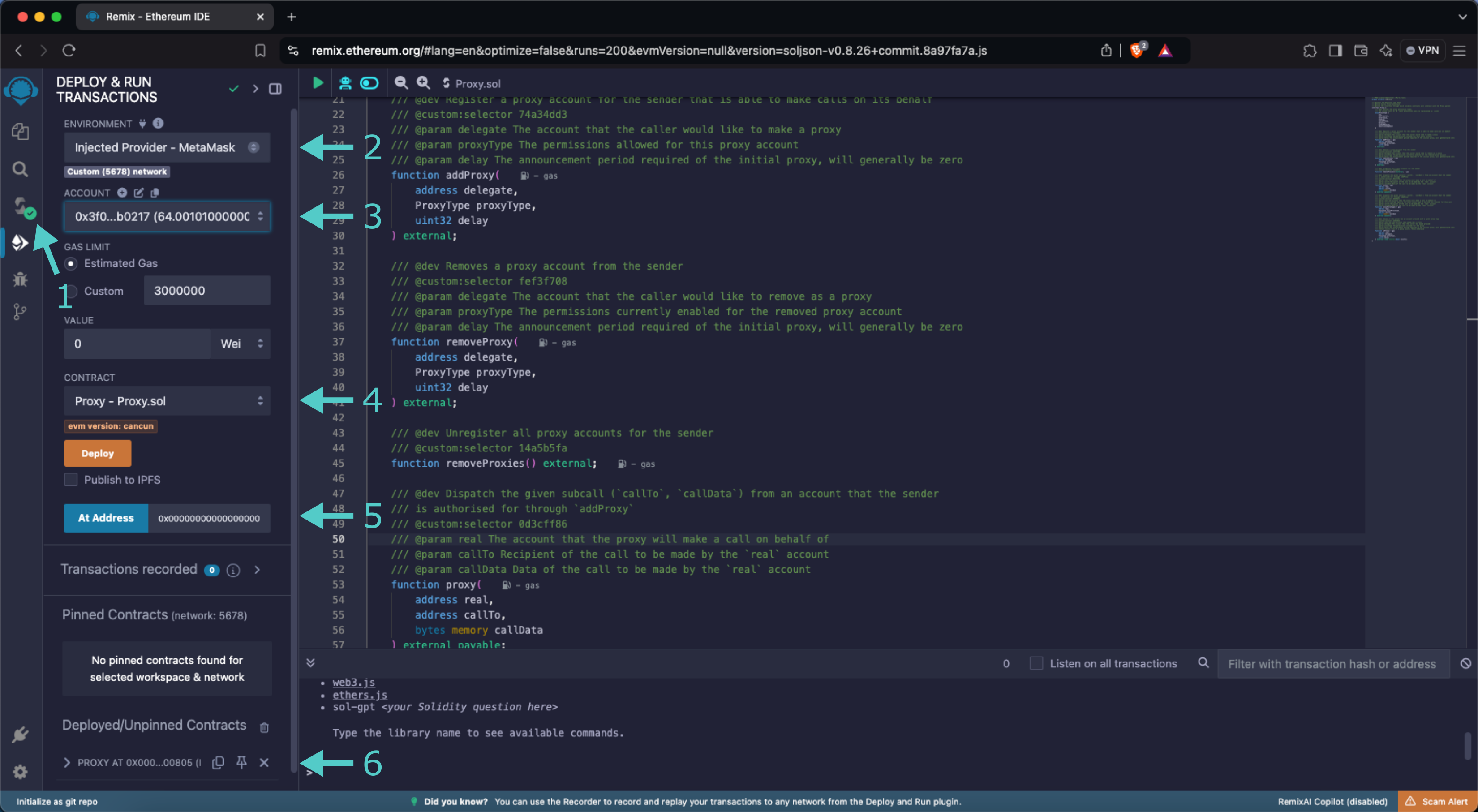Open the Contract Proxy - Proxy.sol dropdown
The width and height of the screenshot is (1478, 812).
point(167,401)
